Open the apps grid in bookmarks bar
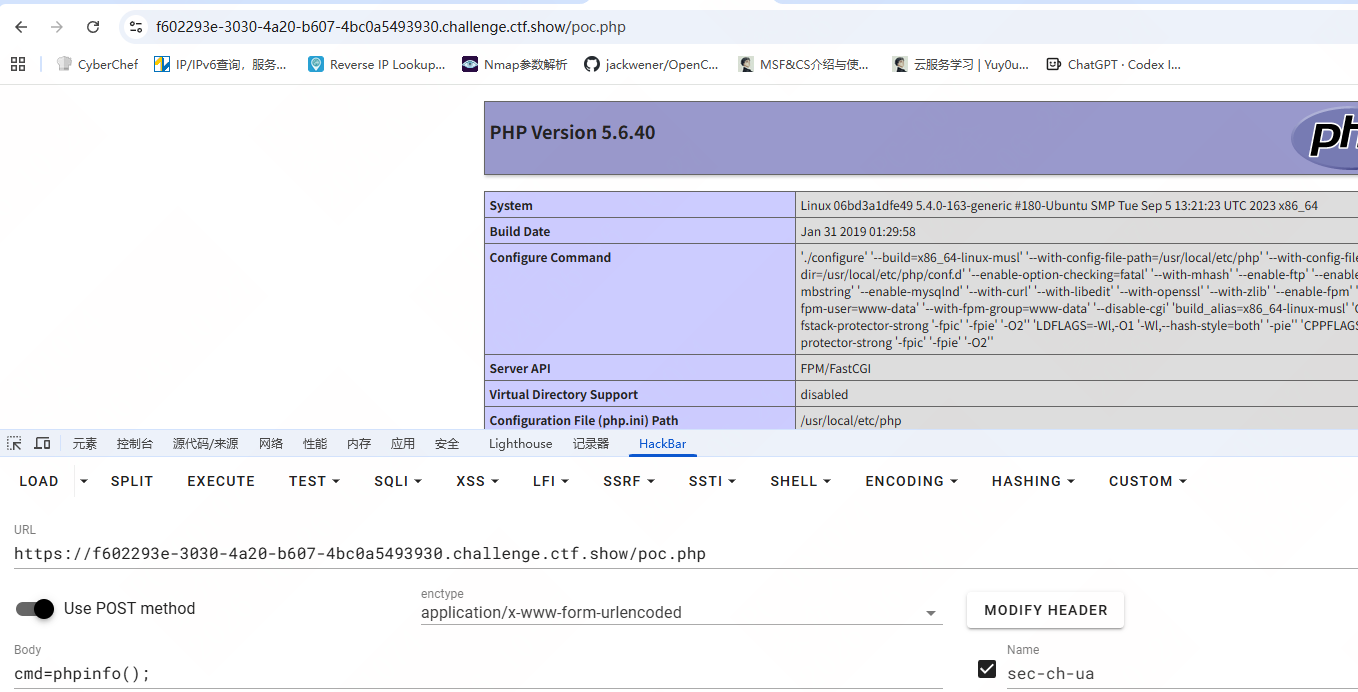The width and height of the screenshot is (1358, 692). [17, 64]
